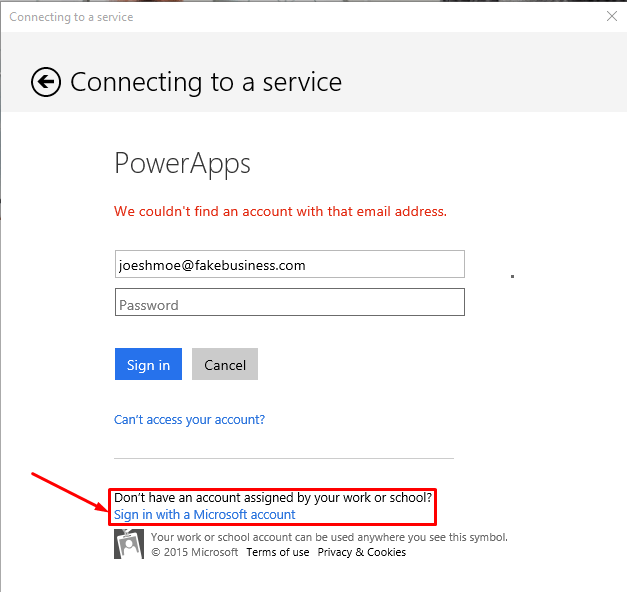Click the email field with joeshmoe@fakebusiness.com
627x592 pixels.
click(x=290, y=264)
